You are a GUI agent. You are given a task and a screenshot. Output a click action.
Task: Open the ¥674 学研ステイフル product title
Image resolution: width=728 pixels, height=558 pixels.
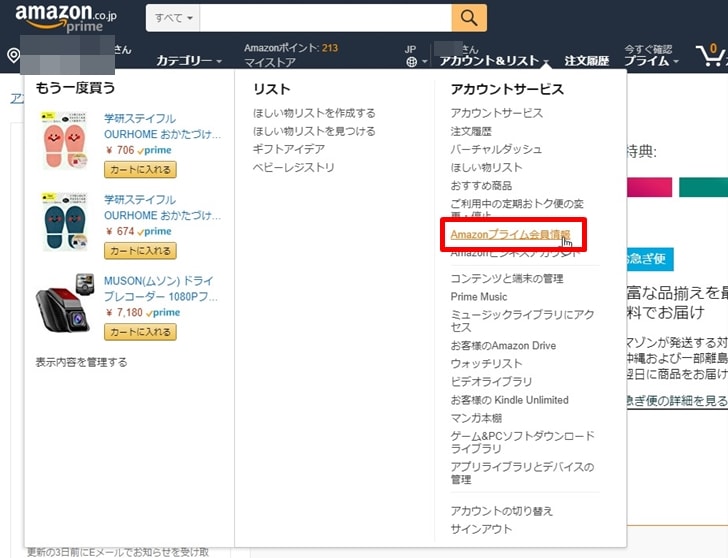(x=162, y=208)
